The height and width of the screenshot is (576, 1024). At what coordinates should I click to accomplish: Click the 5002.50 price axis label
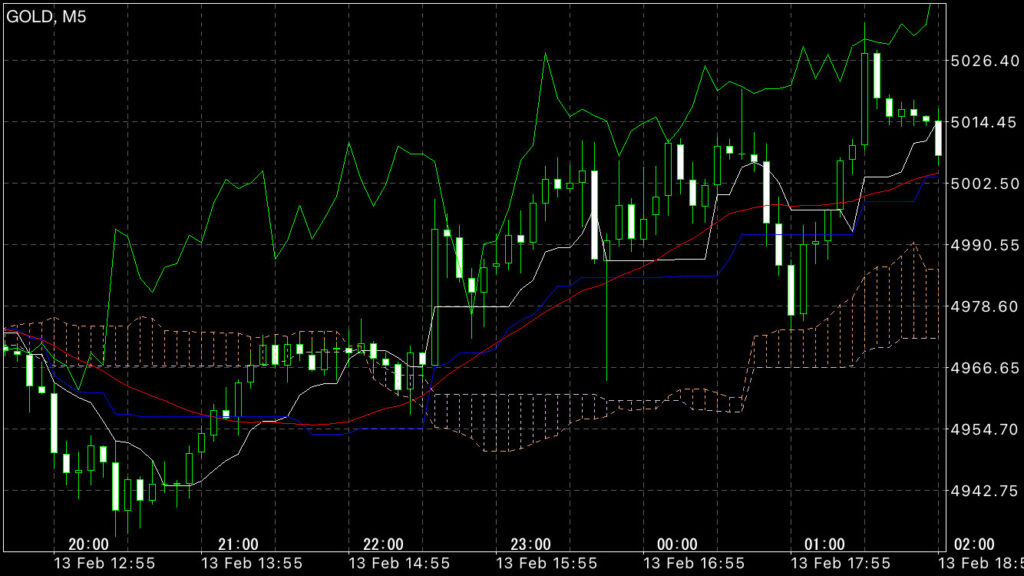[985, 184]
